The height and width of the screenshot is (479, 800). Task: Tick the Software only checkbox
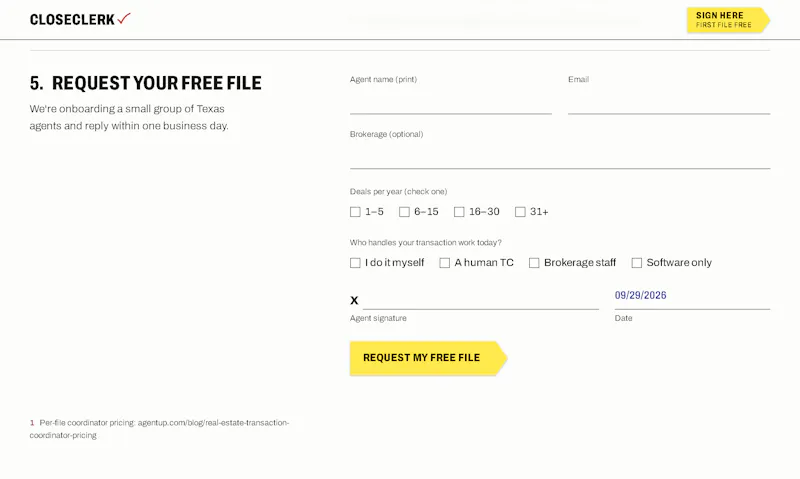[637, 263]
